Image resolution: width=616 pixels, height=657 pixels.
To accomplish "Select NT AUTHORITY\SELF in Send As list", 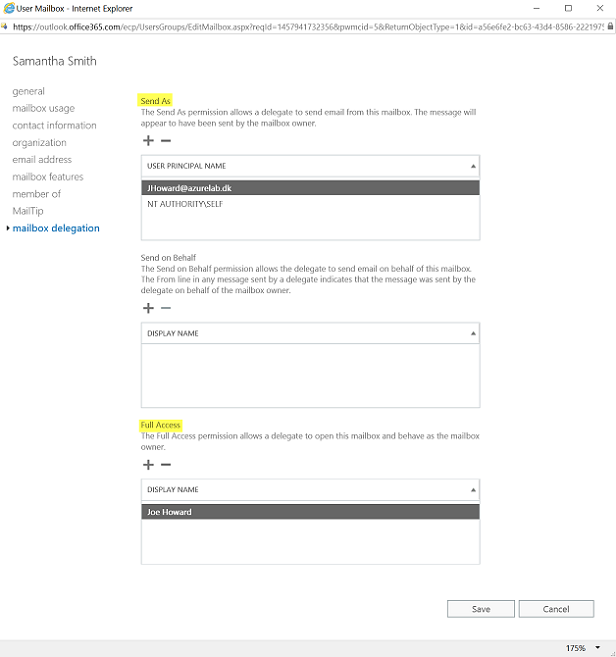I will [x=311, y=204].
